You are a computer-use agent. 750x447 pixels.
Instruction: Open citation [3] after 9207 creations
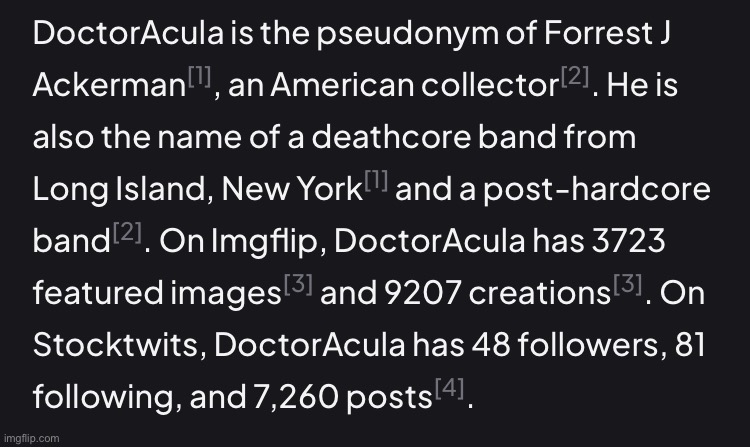tap(629, 287)
